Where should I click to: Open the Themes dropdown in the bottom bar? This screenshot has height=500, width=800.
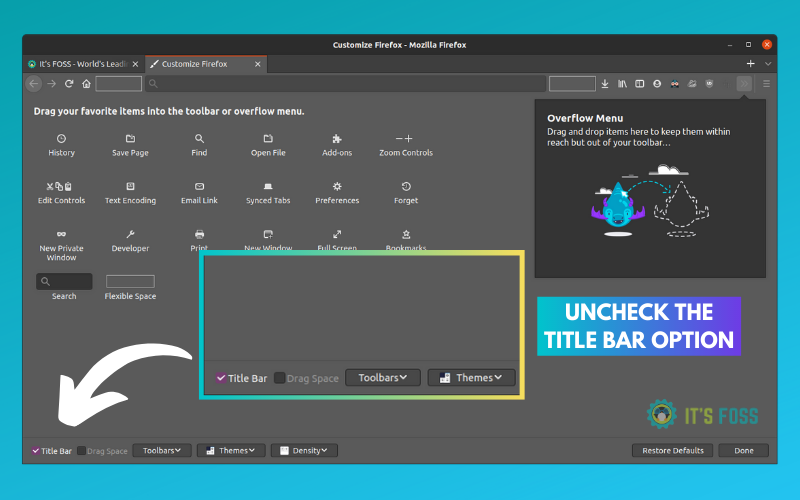[231, 451]
